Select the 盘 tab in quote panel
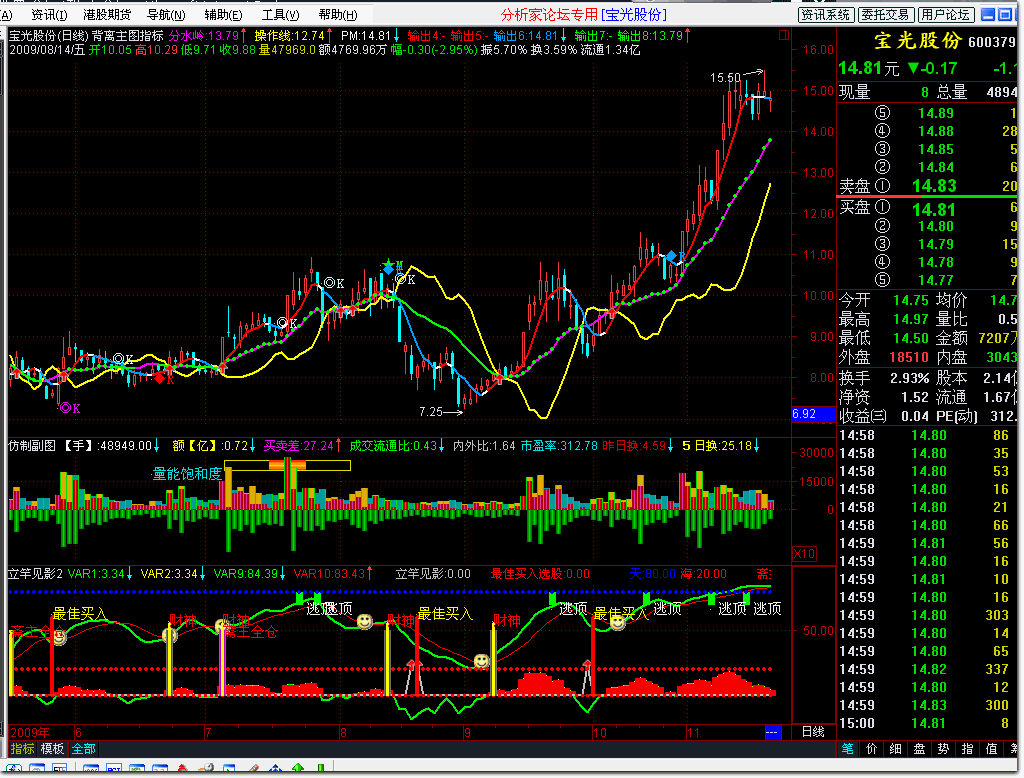Image resolution: width=1024 pixels, height=778 pixels. (920, 749)
